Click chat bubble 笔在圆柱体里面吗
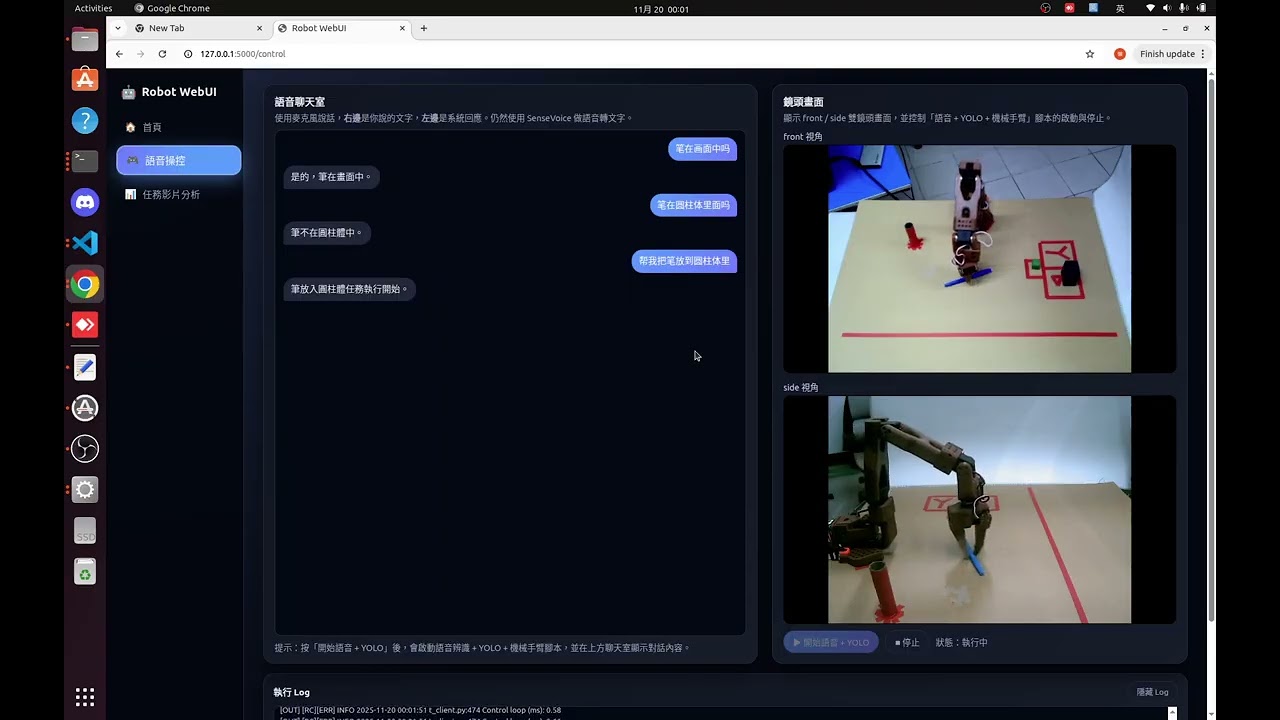The width and height of the screenshot is (1280, 720). tap(693, 205)
